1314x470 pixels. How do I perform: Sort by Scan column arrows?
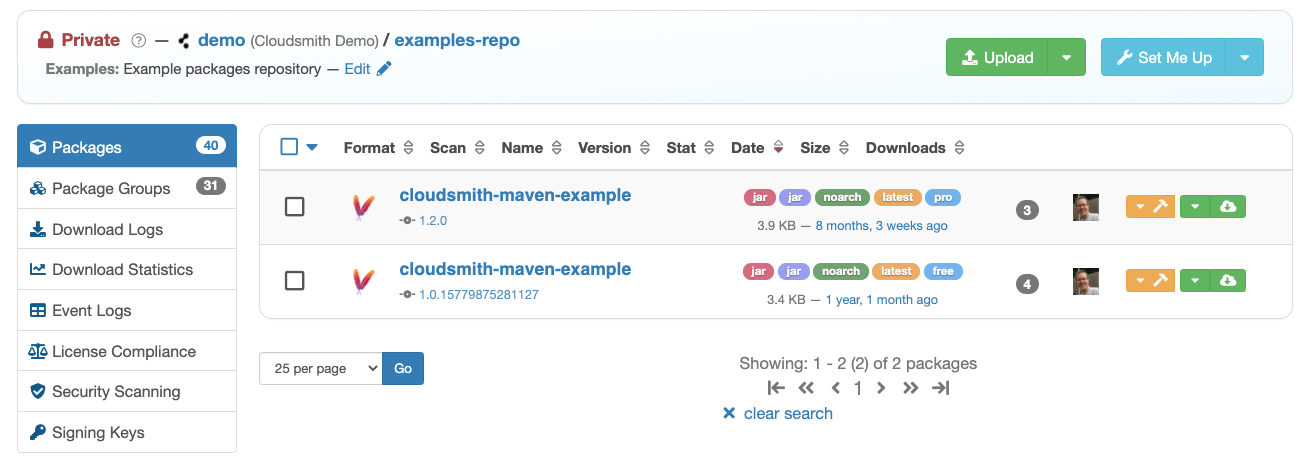coord(479,148)
